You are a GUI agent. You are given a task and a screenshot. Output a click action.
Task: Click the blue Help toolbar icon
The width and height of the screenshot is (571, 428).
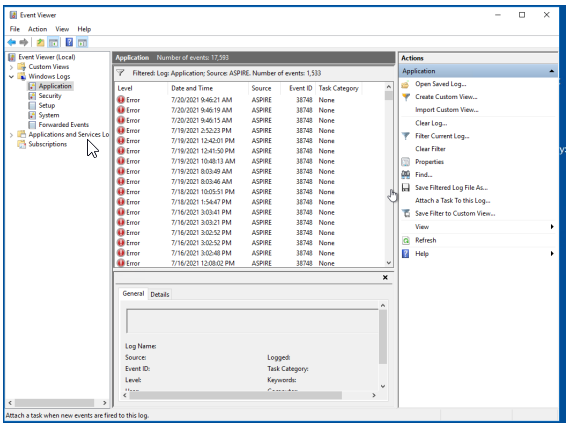[x=69, y=43]
